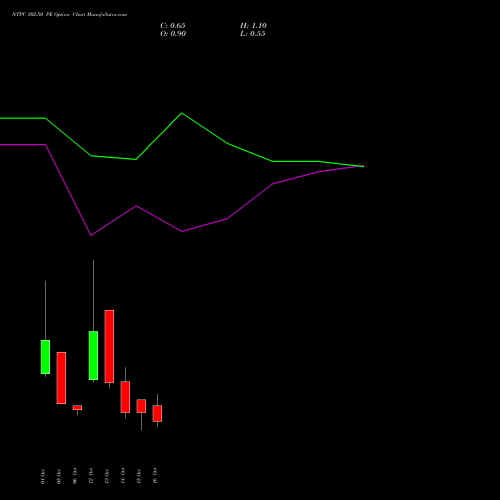Click the tiny red candlestick above 06 Oct
500x500 pixels.
point(77,408)
